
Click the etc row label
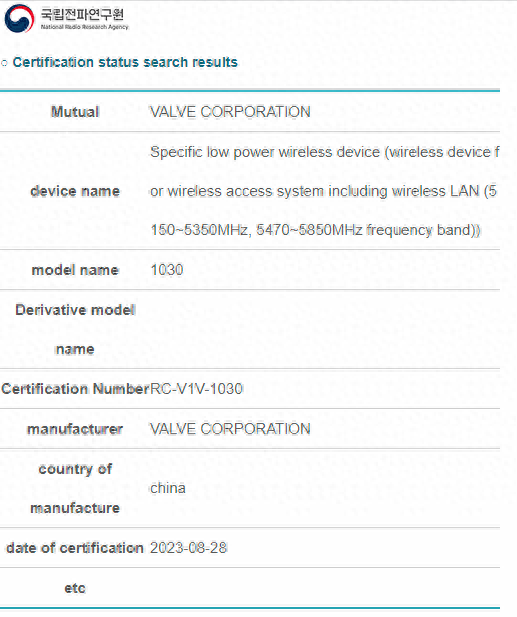pos(75,588)
